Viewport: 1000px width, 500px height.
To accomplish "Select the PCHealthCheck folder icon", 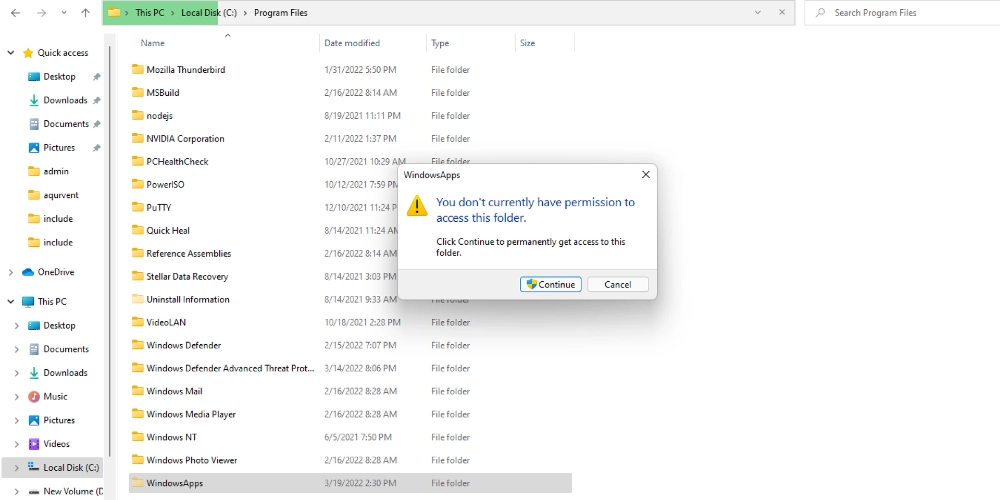I will click(138, 161).
